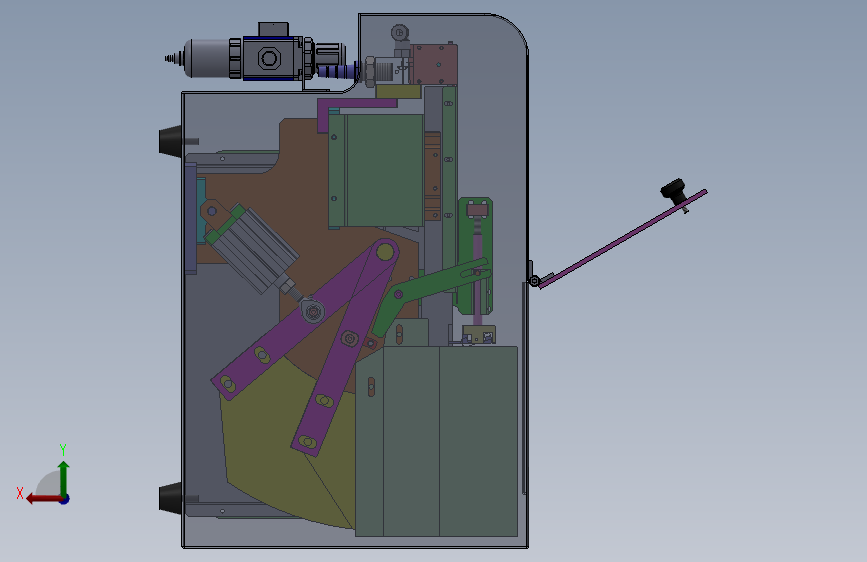Select the cyan mounting block at left
Viewport: 867px width, 562px height.
coord(201,210)
